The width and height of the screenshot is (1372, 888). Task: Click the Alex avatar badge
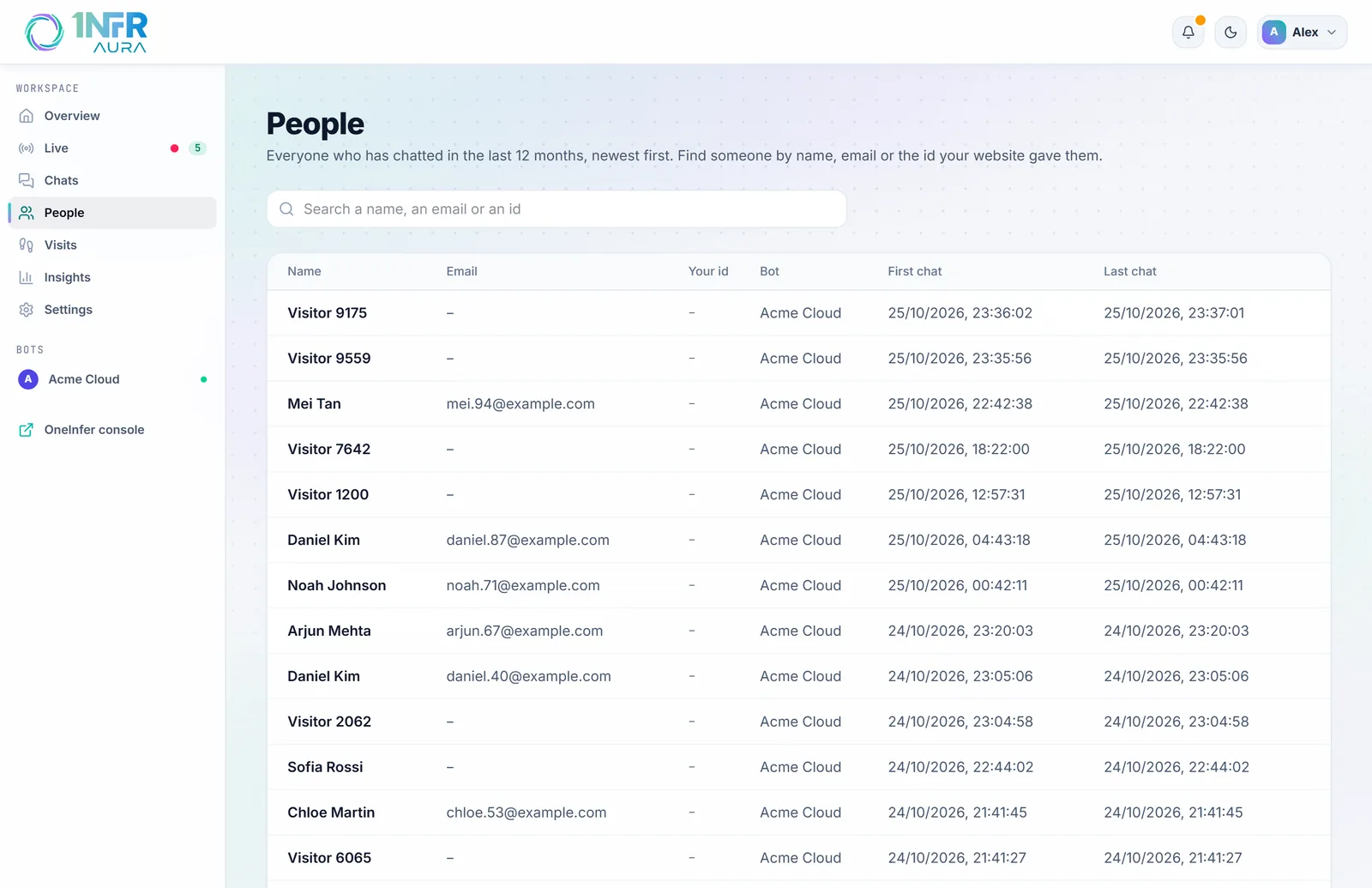tap(1273, 32)
